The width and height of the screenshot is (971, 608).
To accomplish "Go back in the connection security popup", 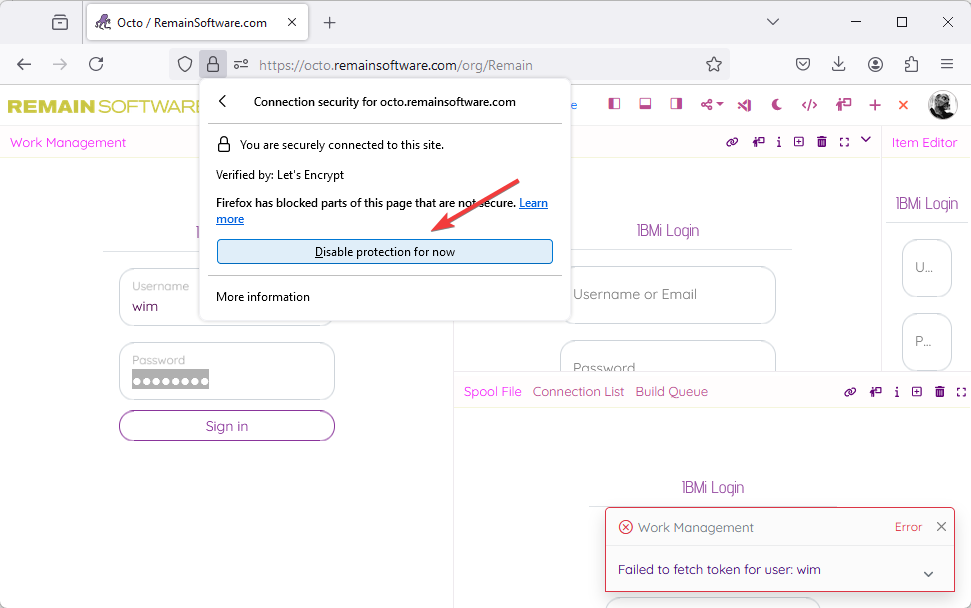I will pyautogui.click(x=223, y=102).
